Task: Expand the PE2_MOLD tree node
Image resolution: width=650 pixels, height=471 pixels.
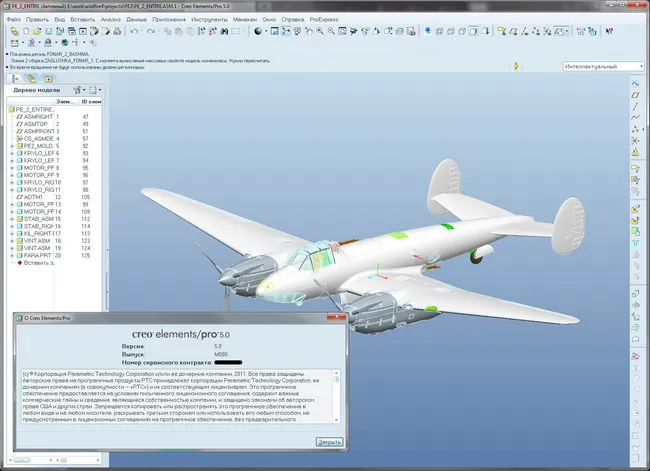Action: 12,146
